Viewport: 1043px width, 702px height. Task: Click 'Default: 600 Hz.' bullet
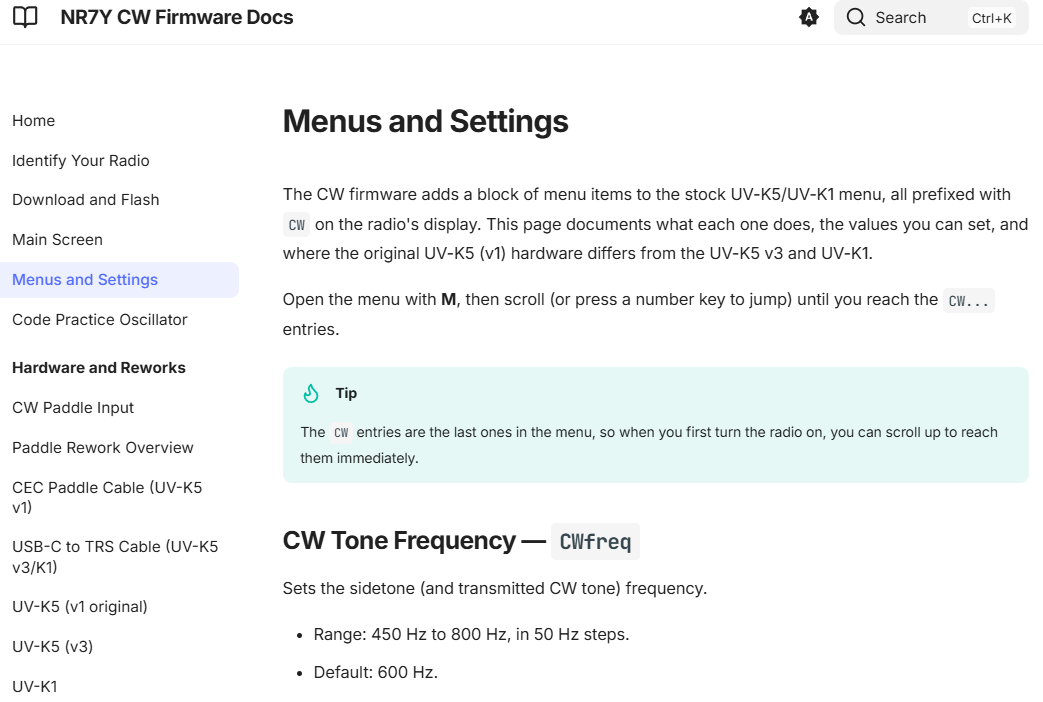[375, 672]
